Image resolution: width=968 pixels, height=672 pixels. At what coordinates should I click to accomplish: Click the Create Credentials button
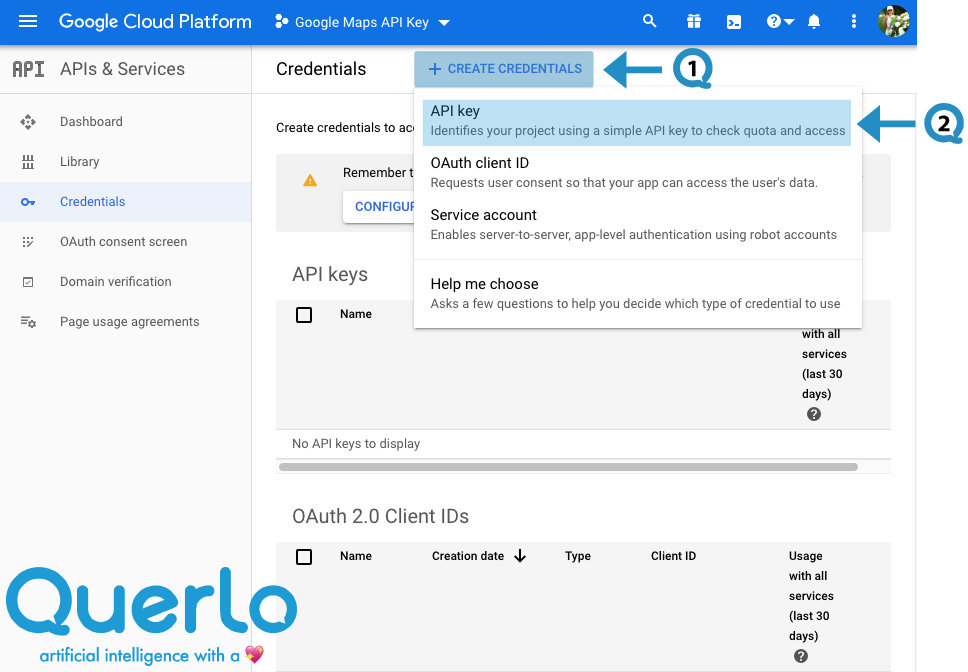[504, 69]
